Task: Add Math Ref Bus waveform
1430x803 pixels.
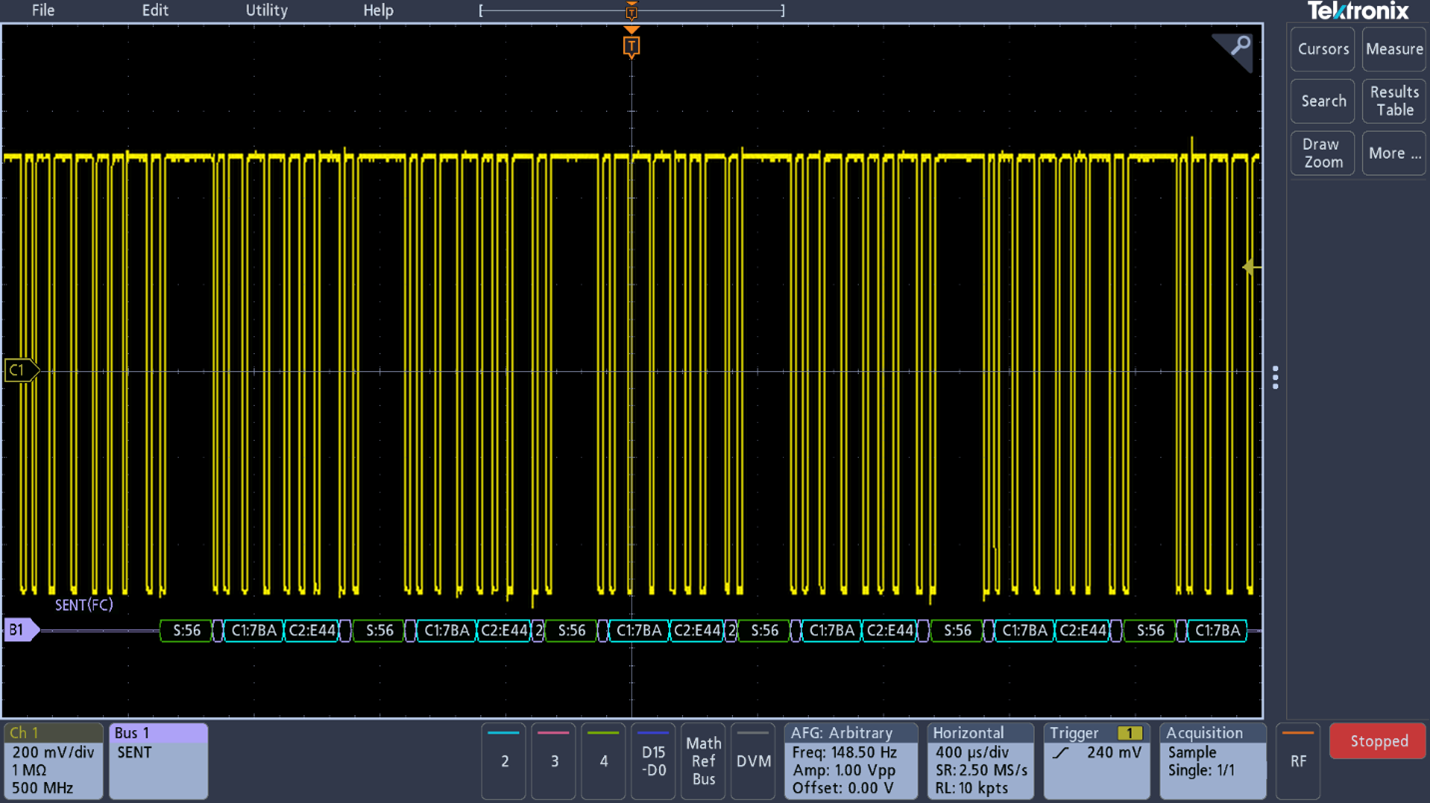Action: pos(703,761)
